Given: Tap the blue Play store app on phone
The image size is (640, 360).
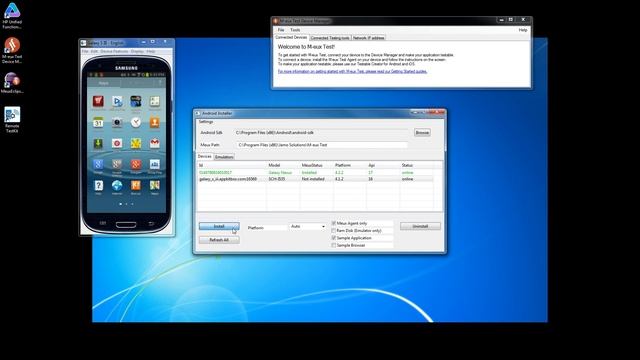Looking at the screenshot, I should (x=117, y=101).
